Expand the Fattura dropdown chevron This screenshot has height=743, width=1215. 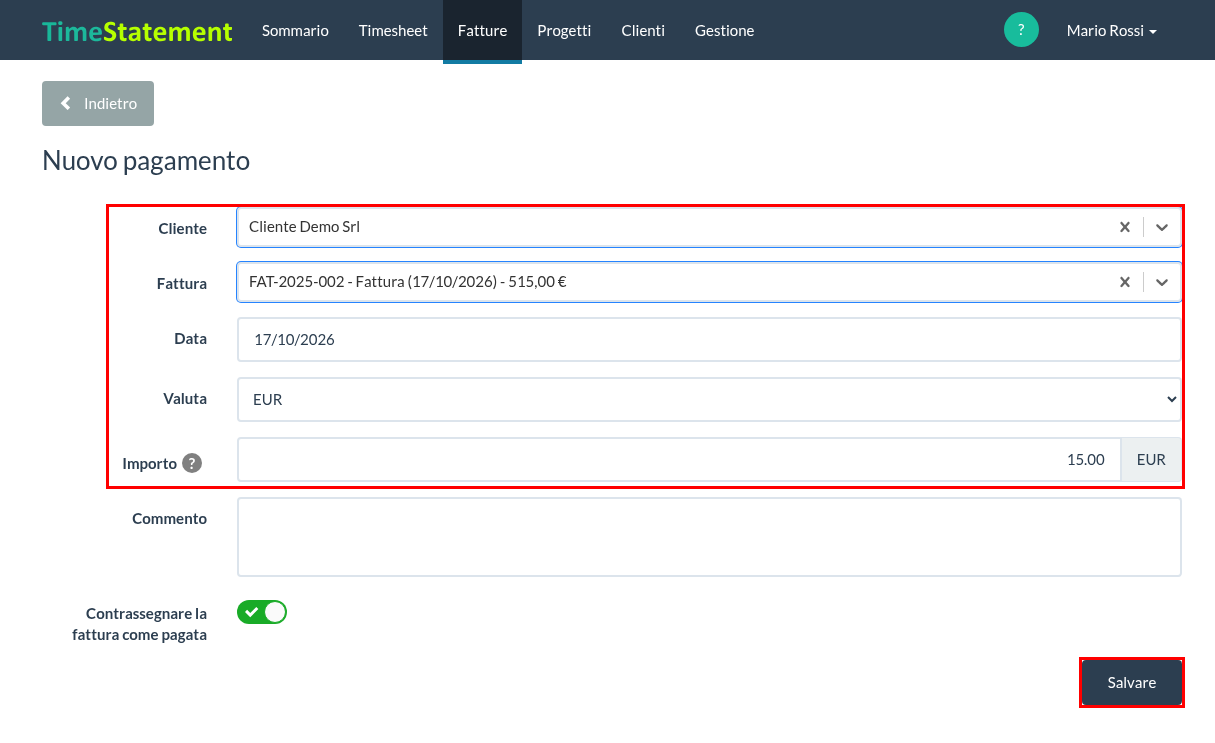(x=1162, y=282)
